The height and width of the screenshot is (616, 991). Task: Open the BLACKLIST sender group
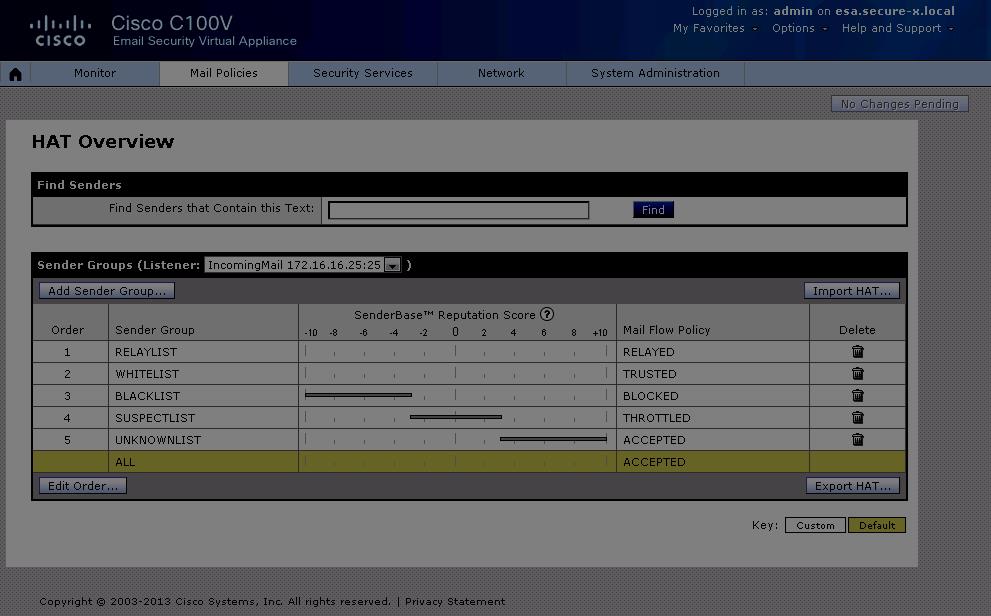click(x=147, y=396)
